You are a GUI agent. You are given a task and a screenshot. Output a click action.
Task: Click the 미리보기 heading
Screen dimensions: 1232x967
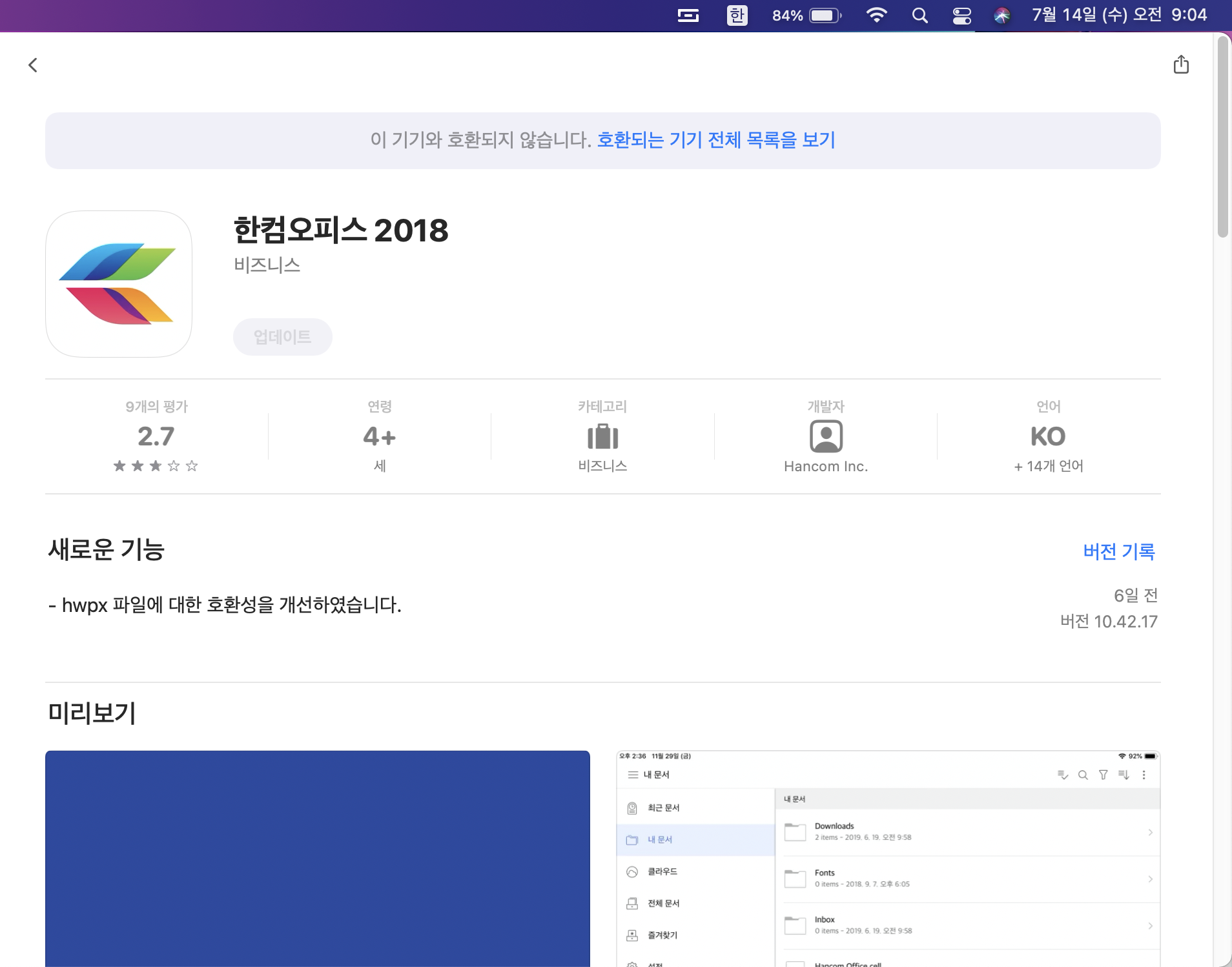click(x=92, y=713)
